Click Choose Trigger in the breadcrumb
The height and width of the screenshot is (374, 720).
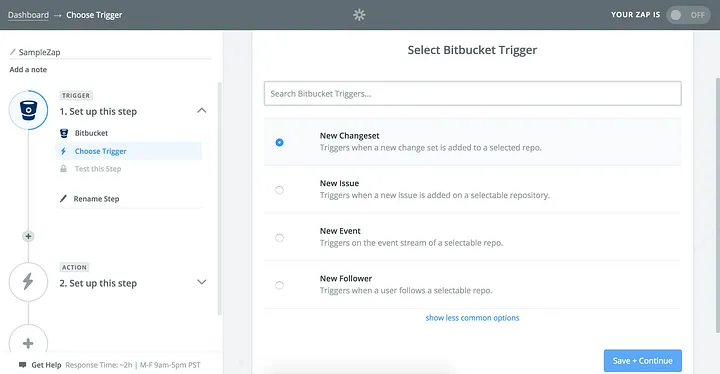(x=94, y=15)
